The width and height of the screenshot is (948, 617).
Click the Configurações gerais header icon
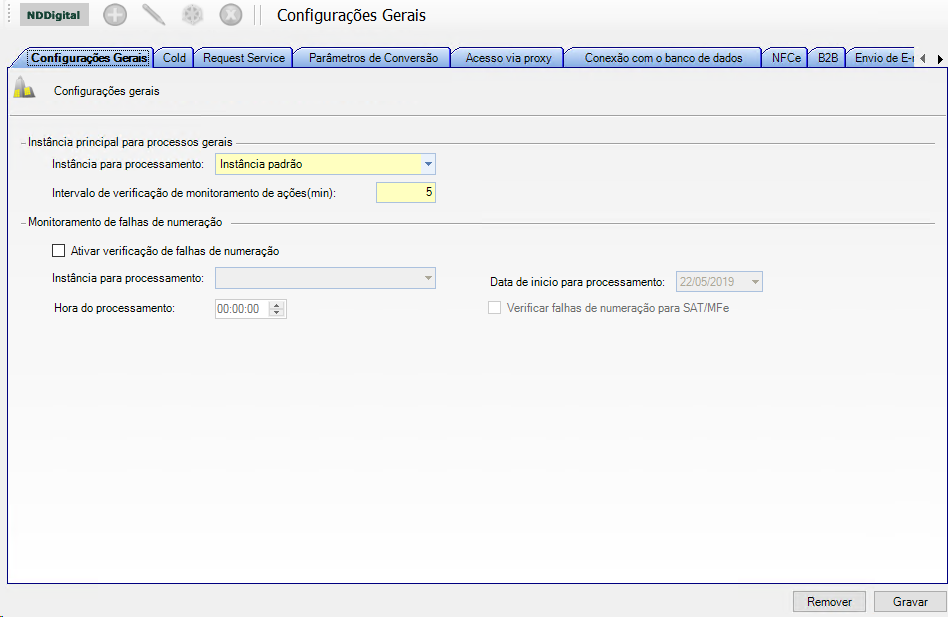(x=24, y=90)
